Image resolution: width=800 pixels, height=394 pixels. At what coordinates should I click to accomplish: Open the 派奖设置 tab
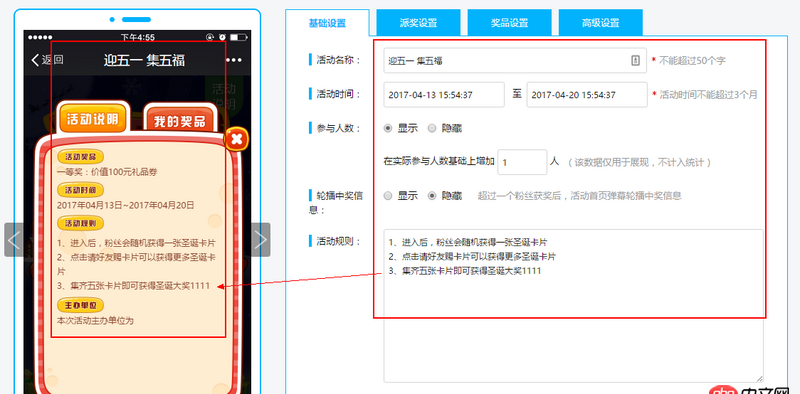418,23
